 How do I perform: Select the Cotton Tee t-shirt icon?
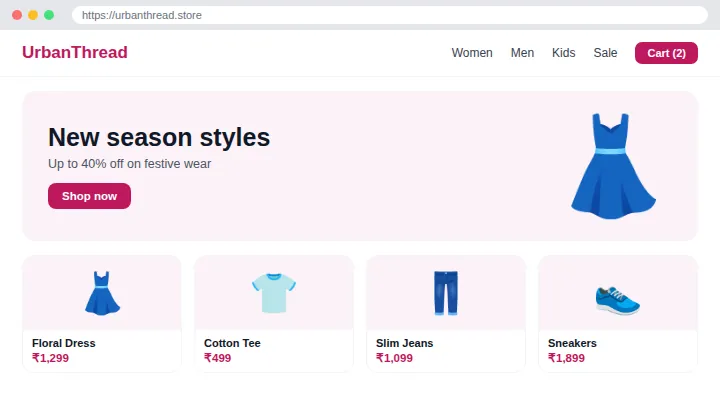274,293
